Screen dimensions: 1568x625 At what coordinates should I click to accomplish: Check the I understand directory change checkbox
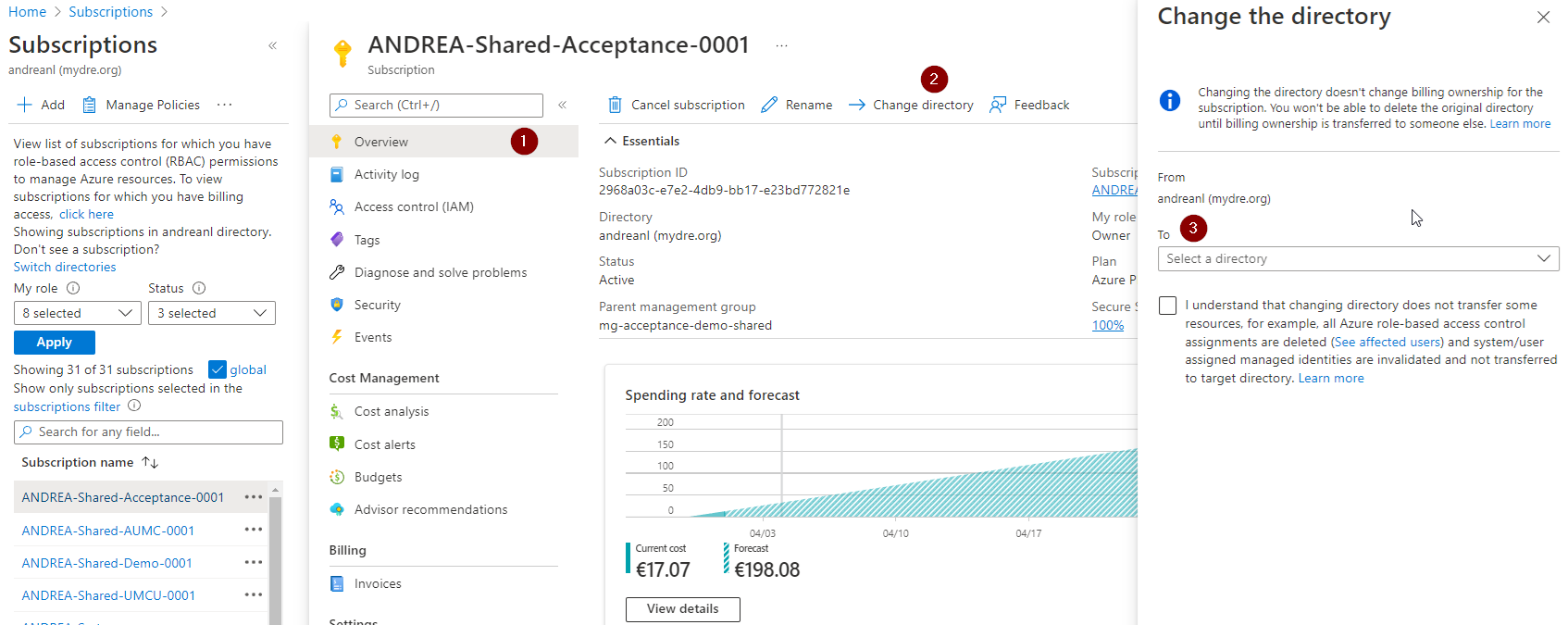point(1168,306)
